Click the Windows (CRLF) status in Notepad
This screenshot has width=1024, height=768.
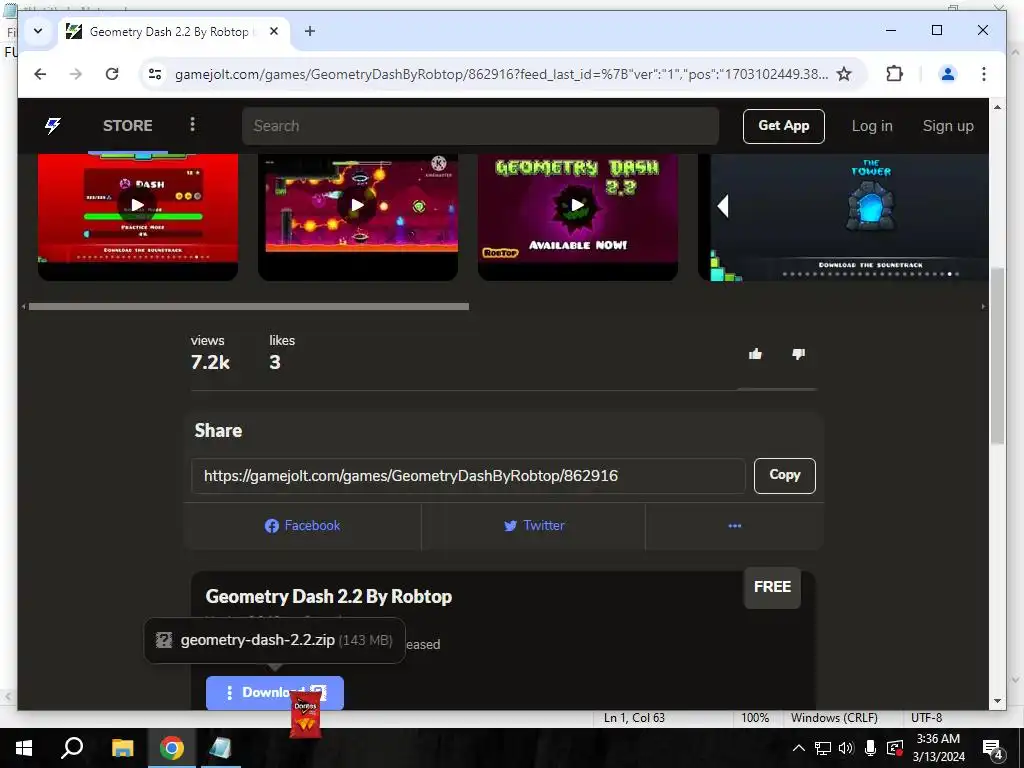(x=834, y=718)
